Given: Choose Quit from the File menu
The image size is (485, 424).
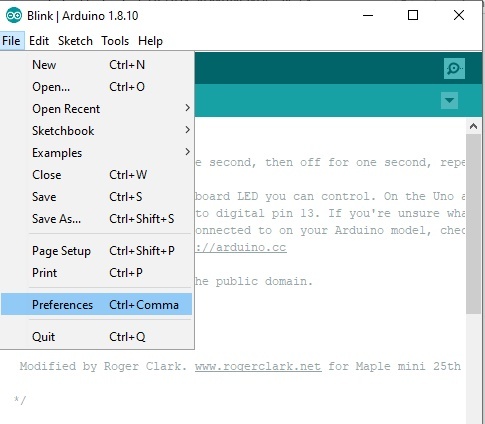Looking at the screenshot, I should click(97, 337).
